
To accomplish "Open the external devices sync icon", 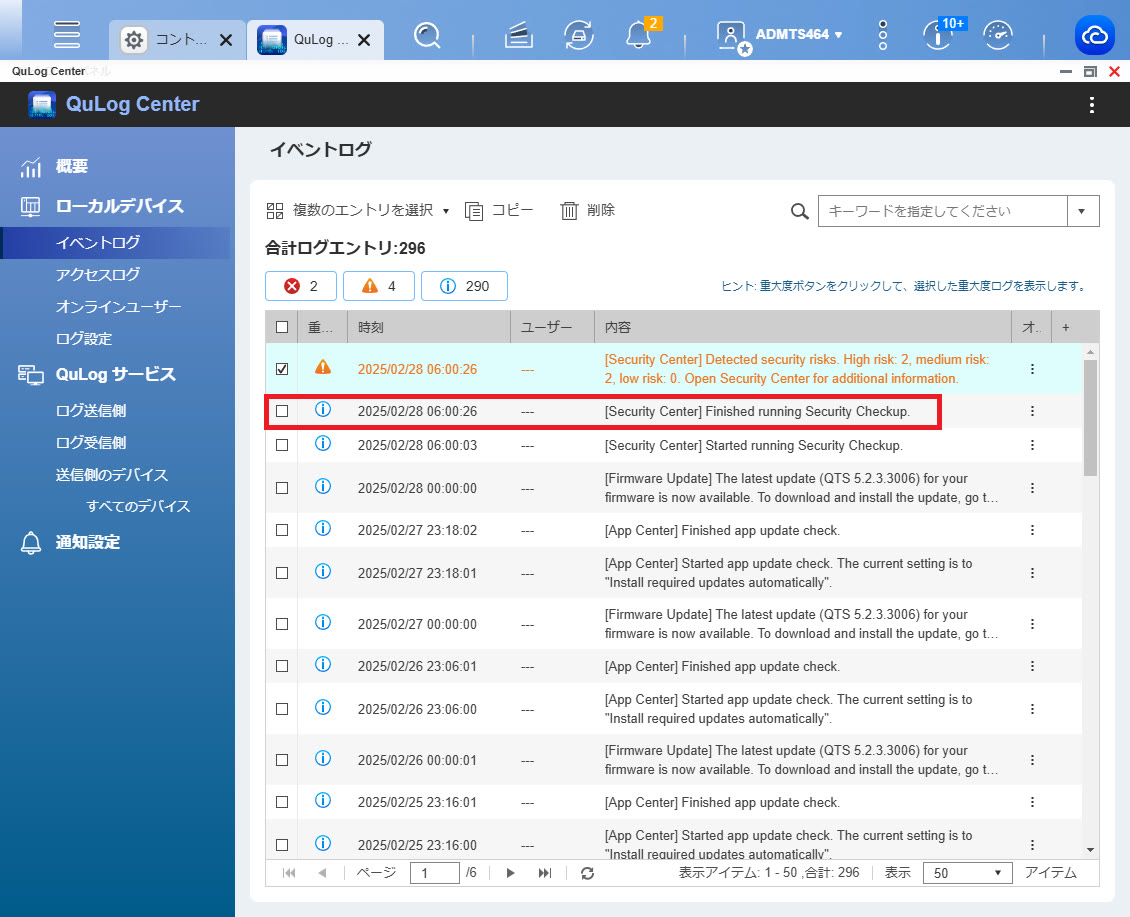I will [579, 35].
